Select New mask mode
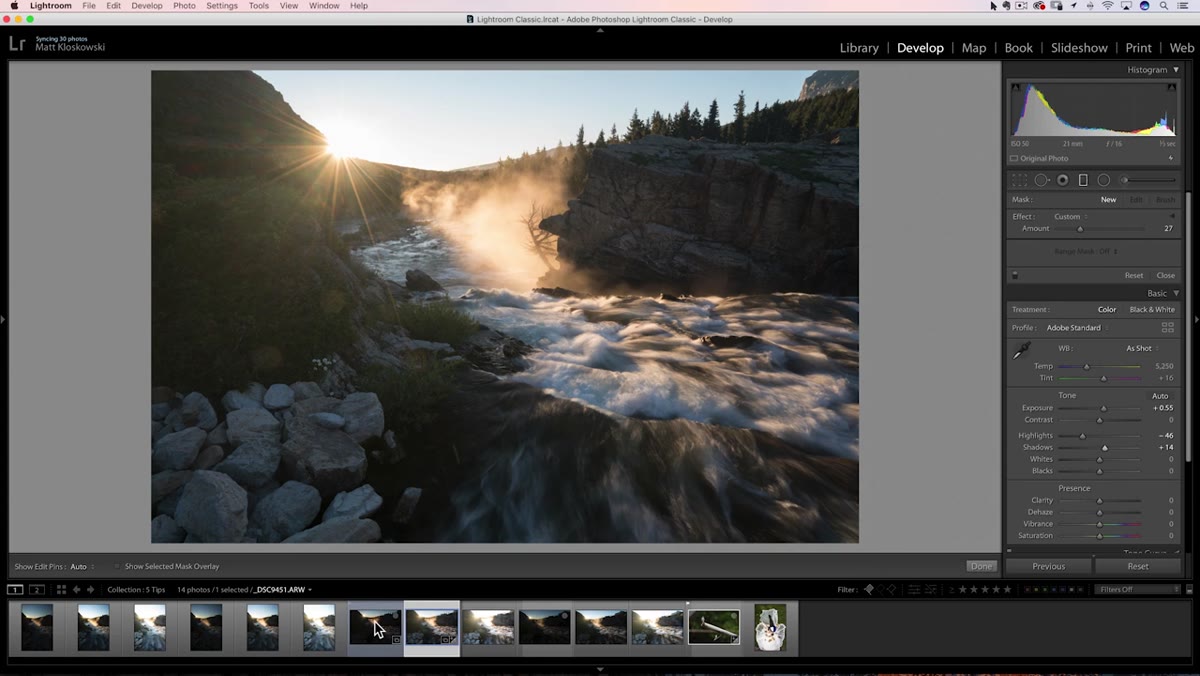Image resolution: width=1200 pixels, height=676 pixels. pos(1108,200)
